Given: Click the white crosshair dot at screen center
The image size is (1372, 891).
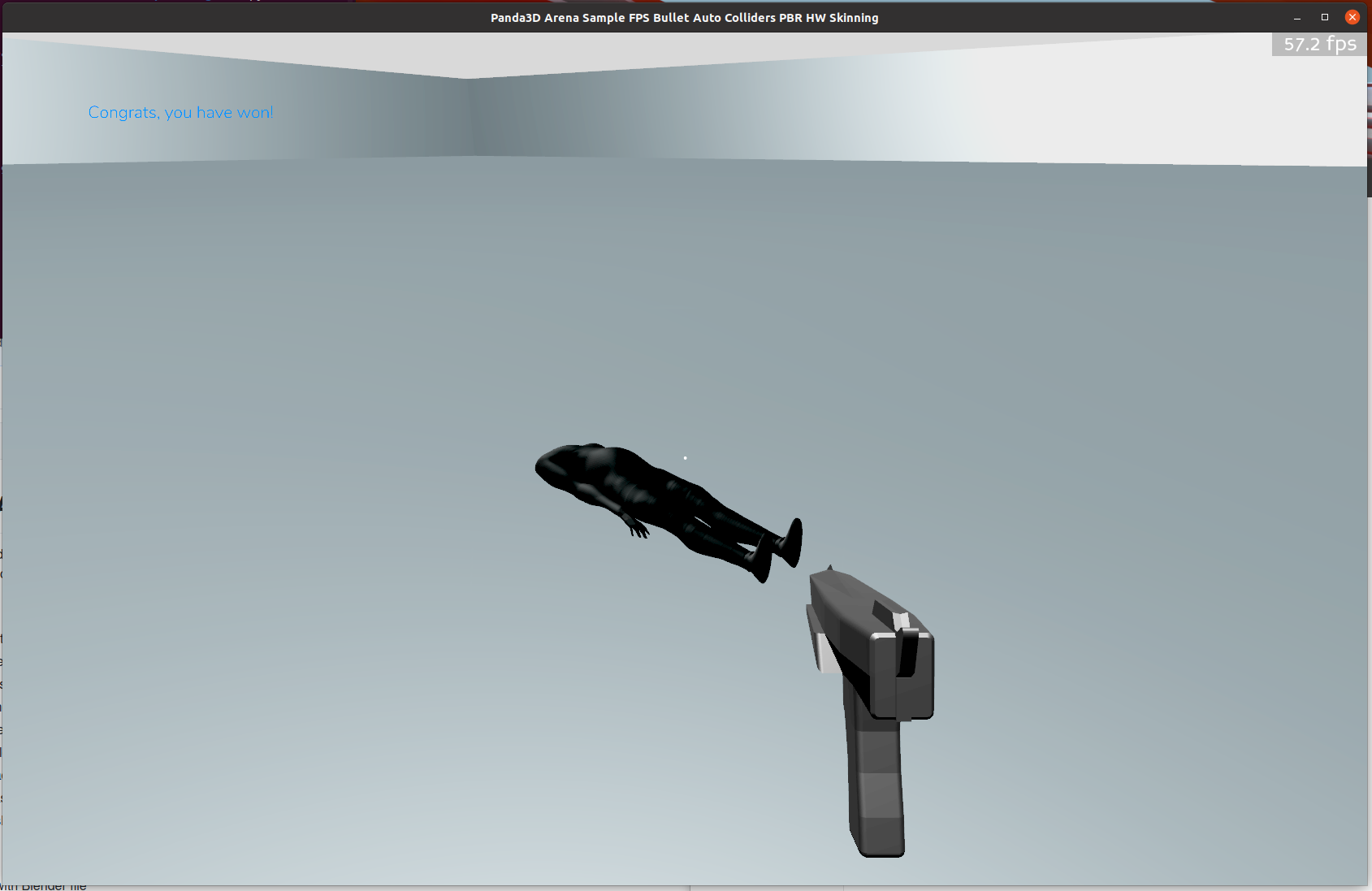Looking at the screenshot, I should click(685, 457).
